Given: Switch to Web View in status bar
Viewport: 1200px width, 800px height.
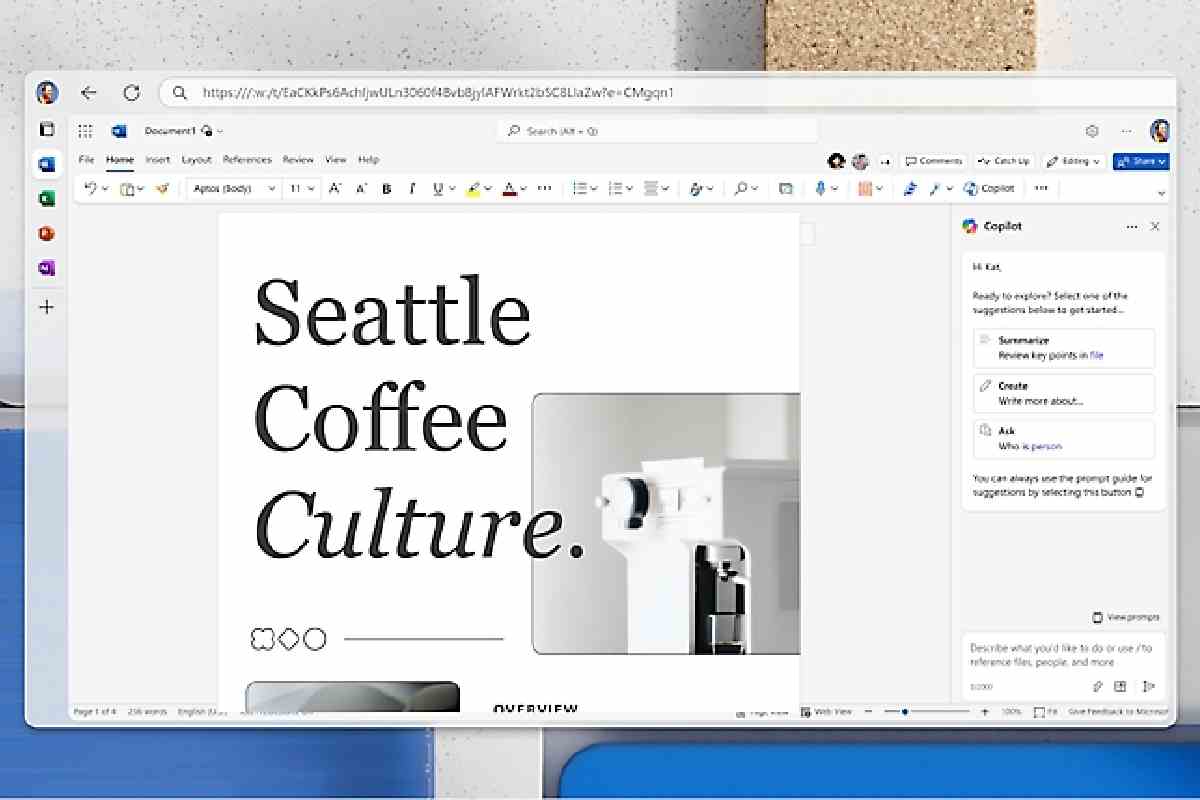Looking at the screenshot, I should click(x=825, y=712).
